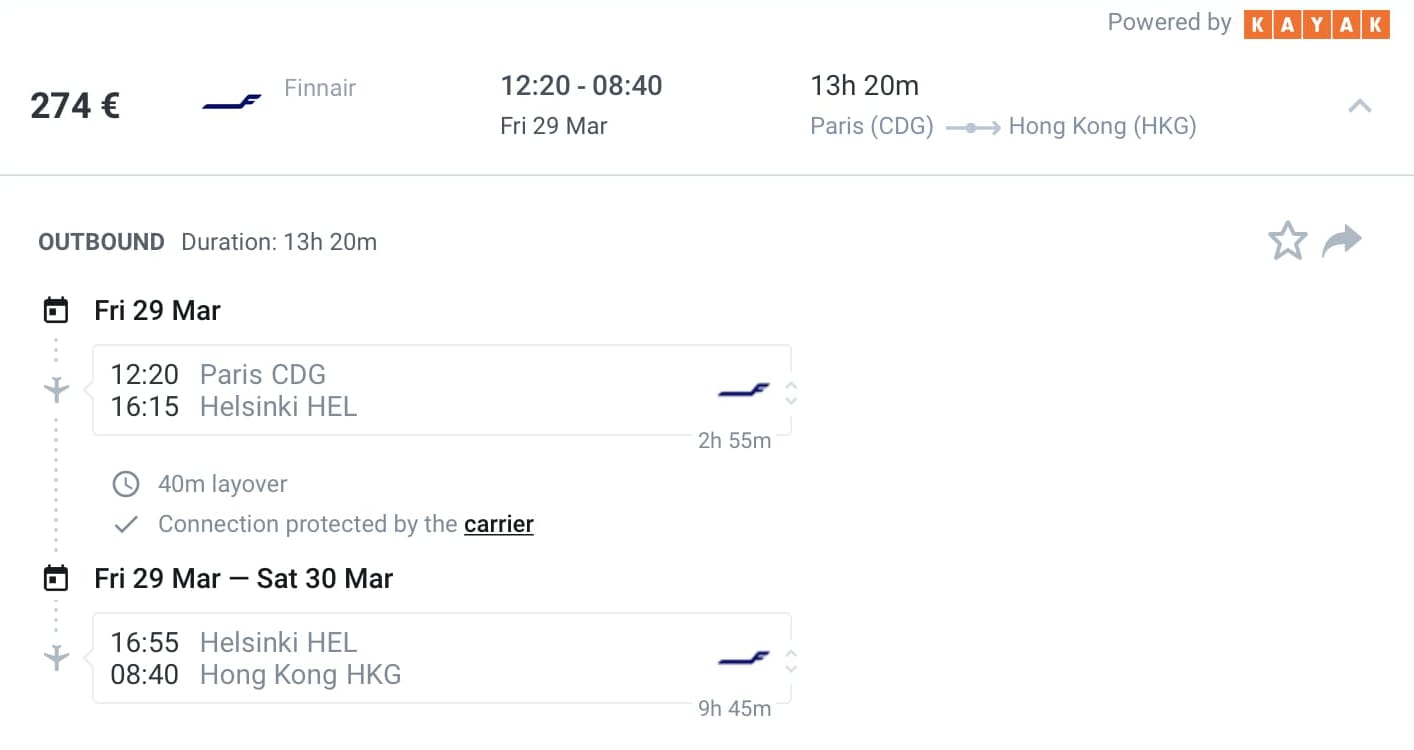Click the Finnair logo in the header
Viewport: 1414px width, 750px height.
click(232, 102)
